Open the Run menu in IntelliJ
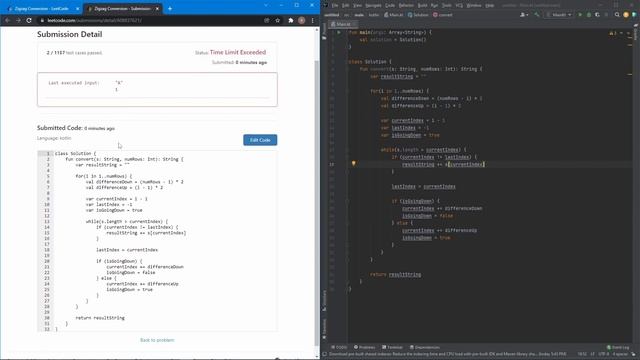640x360 pixels. [434, 5]
